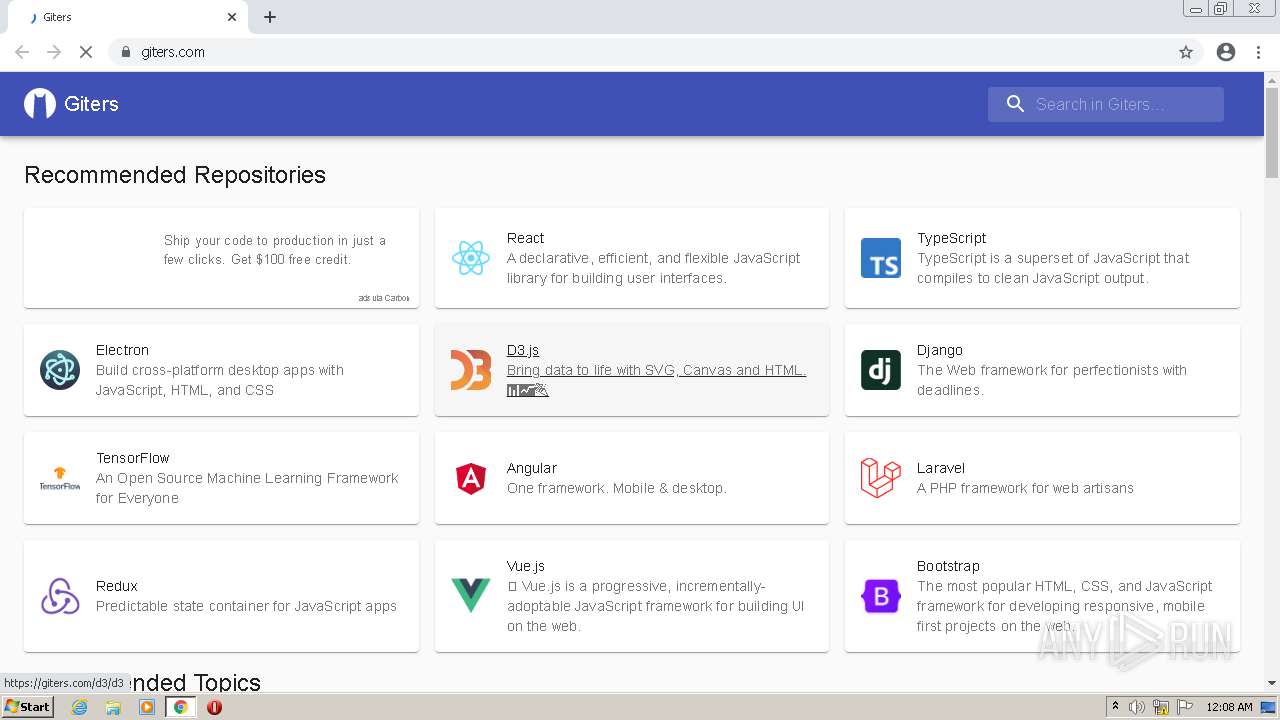This screenshot has width=1280, height=720.
Task: Click the taskbar clock 12:08 AM
Action: click(1230, 707)
